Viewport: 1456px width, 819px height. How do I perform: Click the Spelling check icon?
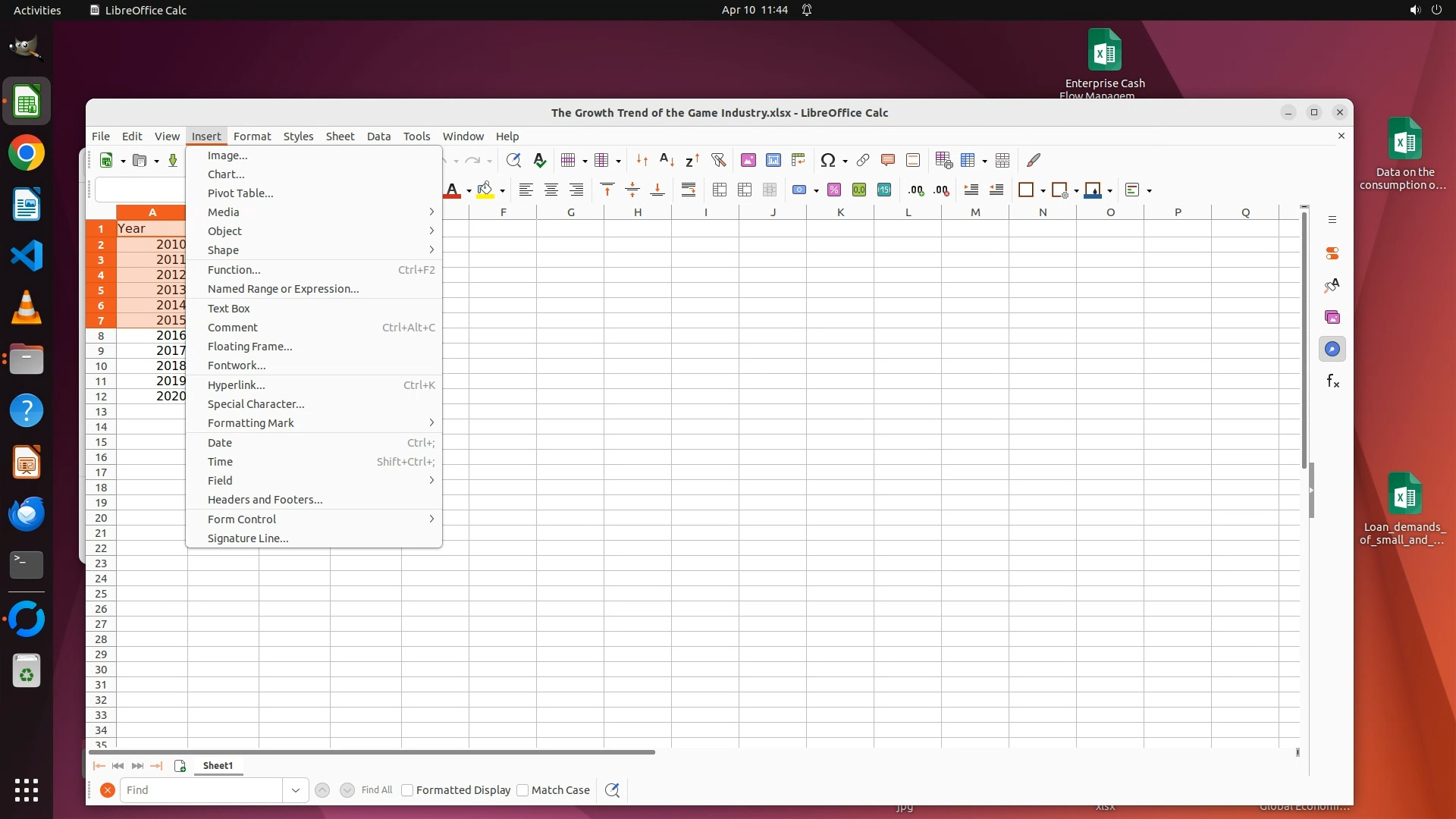[x=539, y=160]
